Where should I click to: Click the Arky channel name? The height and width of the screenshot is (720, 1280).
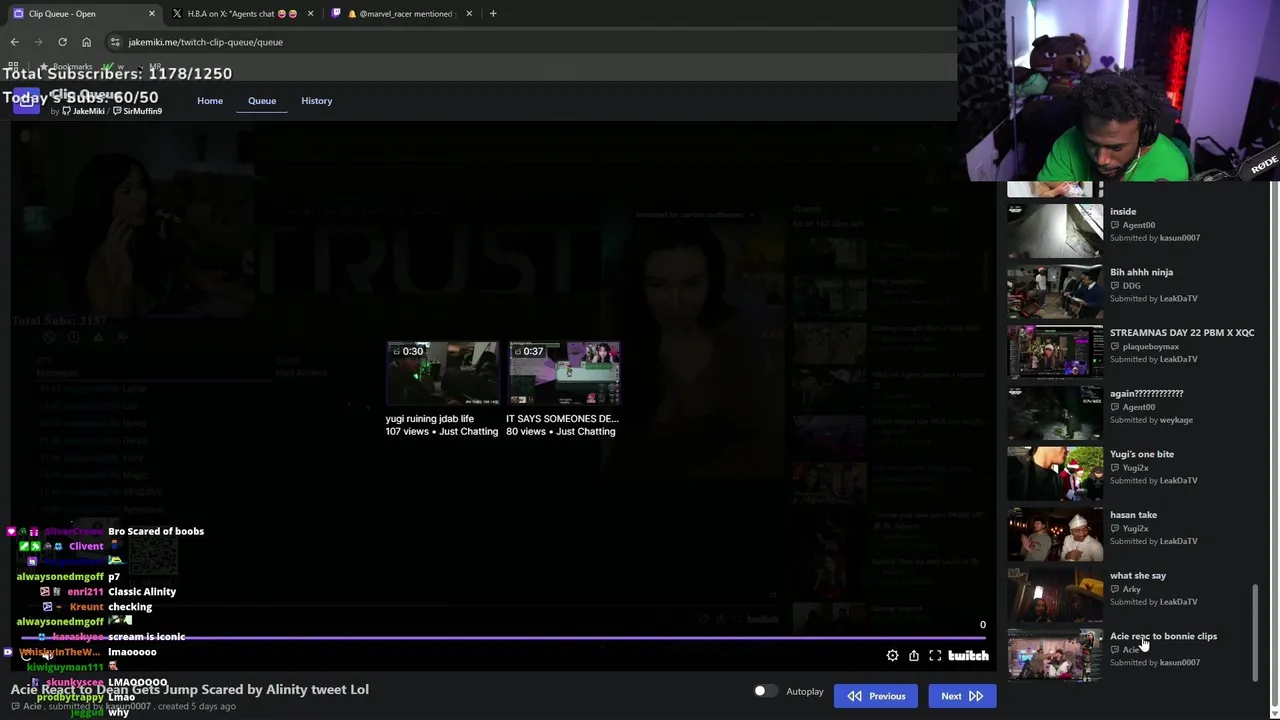pyautogui.click(x=1131, y=590)
